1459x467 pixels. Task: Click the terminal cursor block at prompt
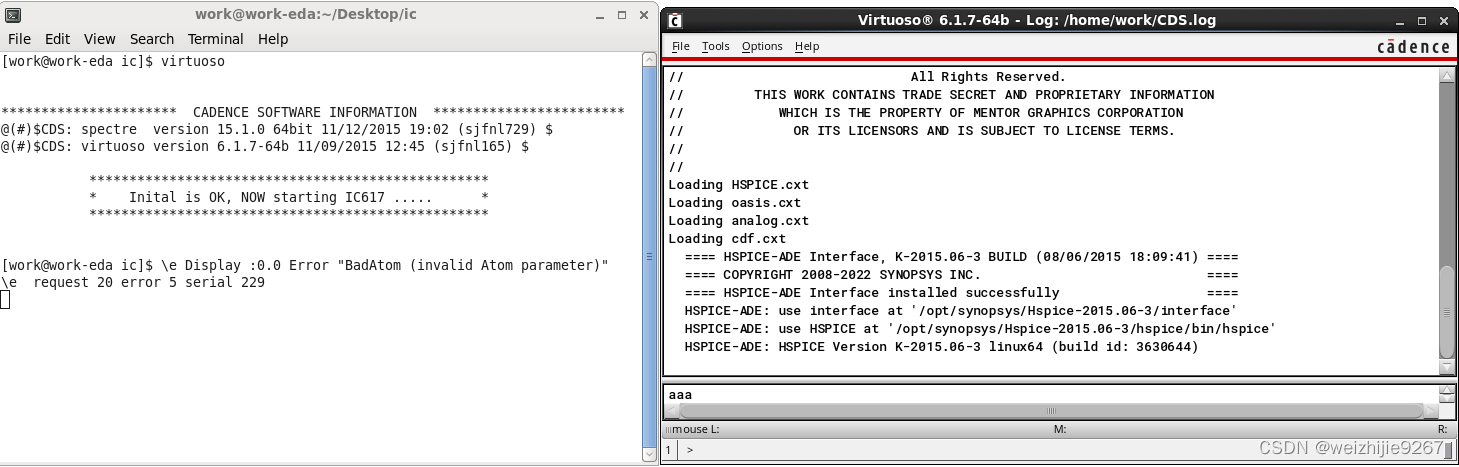[5, 299]
